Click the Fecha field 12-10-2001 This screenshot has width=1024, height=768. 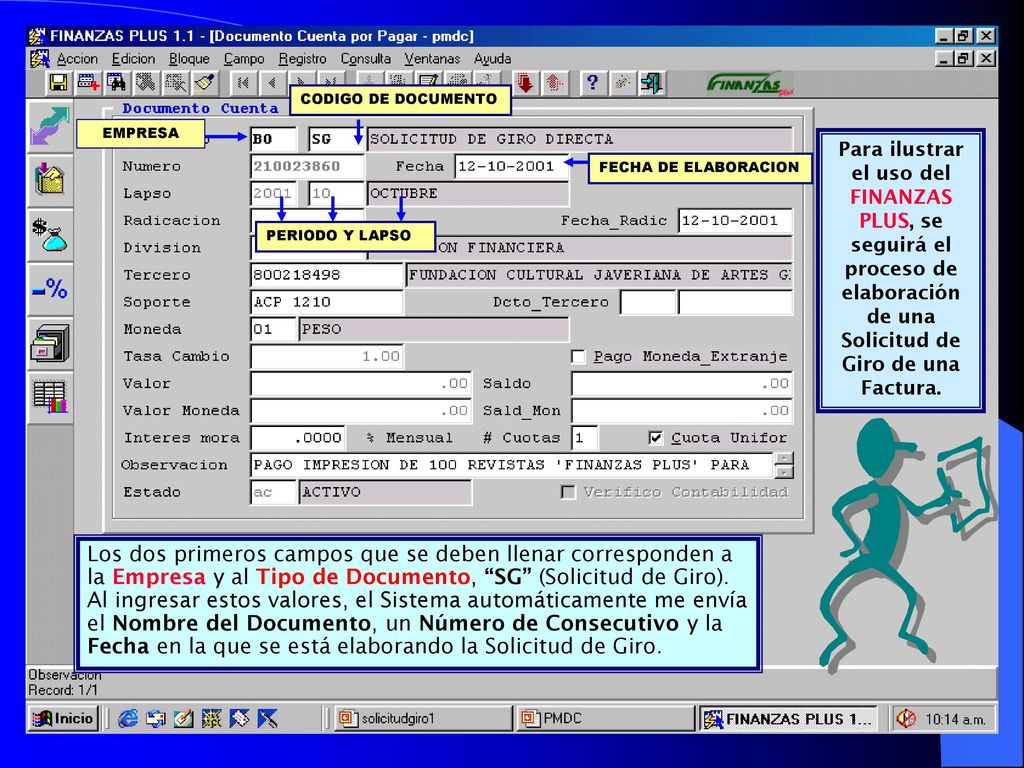(x=512, y=167)
